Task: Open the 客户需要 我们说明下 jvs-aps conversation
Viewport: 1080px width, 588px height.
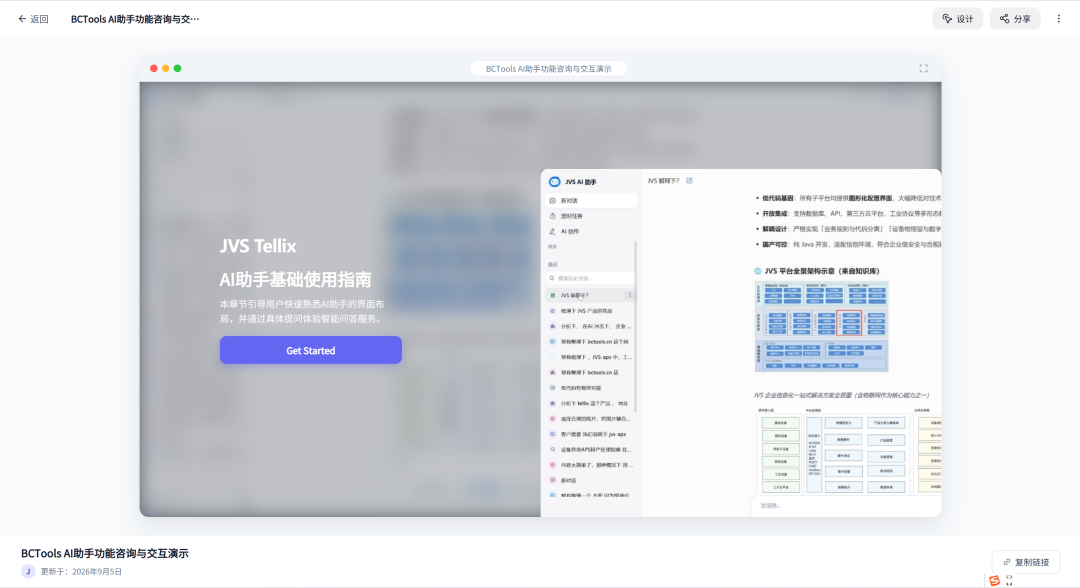Action: [x=589, y=434]
